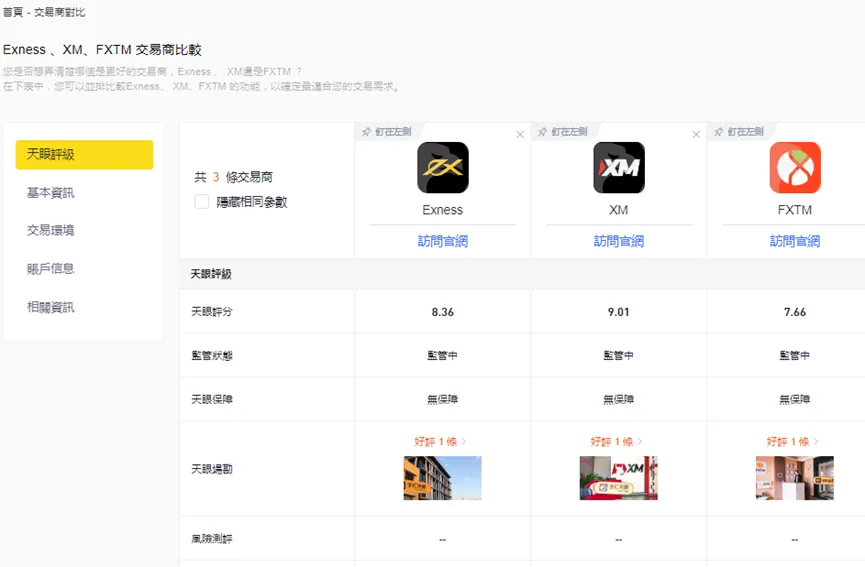Screen dimensions: 865x567
Task: Click the Exness broker logo
Action: click(x=442, y=168)
